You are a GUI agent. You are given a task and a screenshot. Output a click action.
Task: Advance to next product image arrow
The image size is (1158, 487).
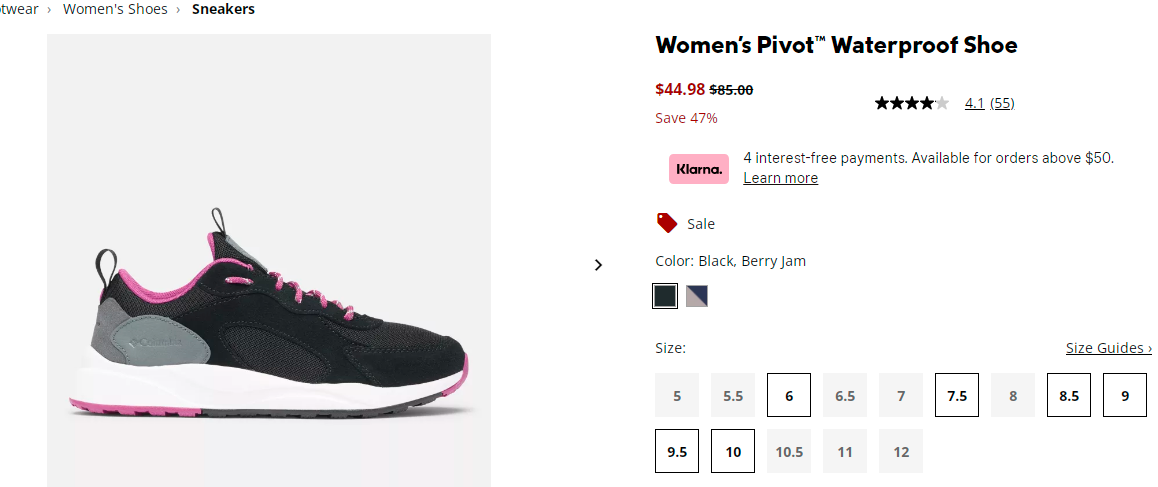tap(598, 265)
